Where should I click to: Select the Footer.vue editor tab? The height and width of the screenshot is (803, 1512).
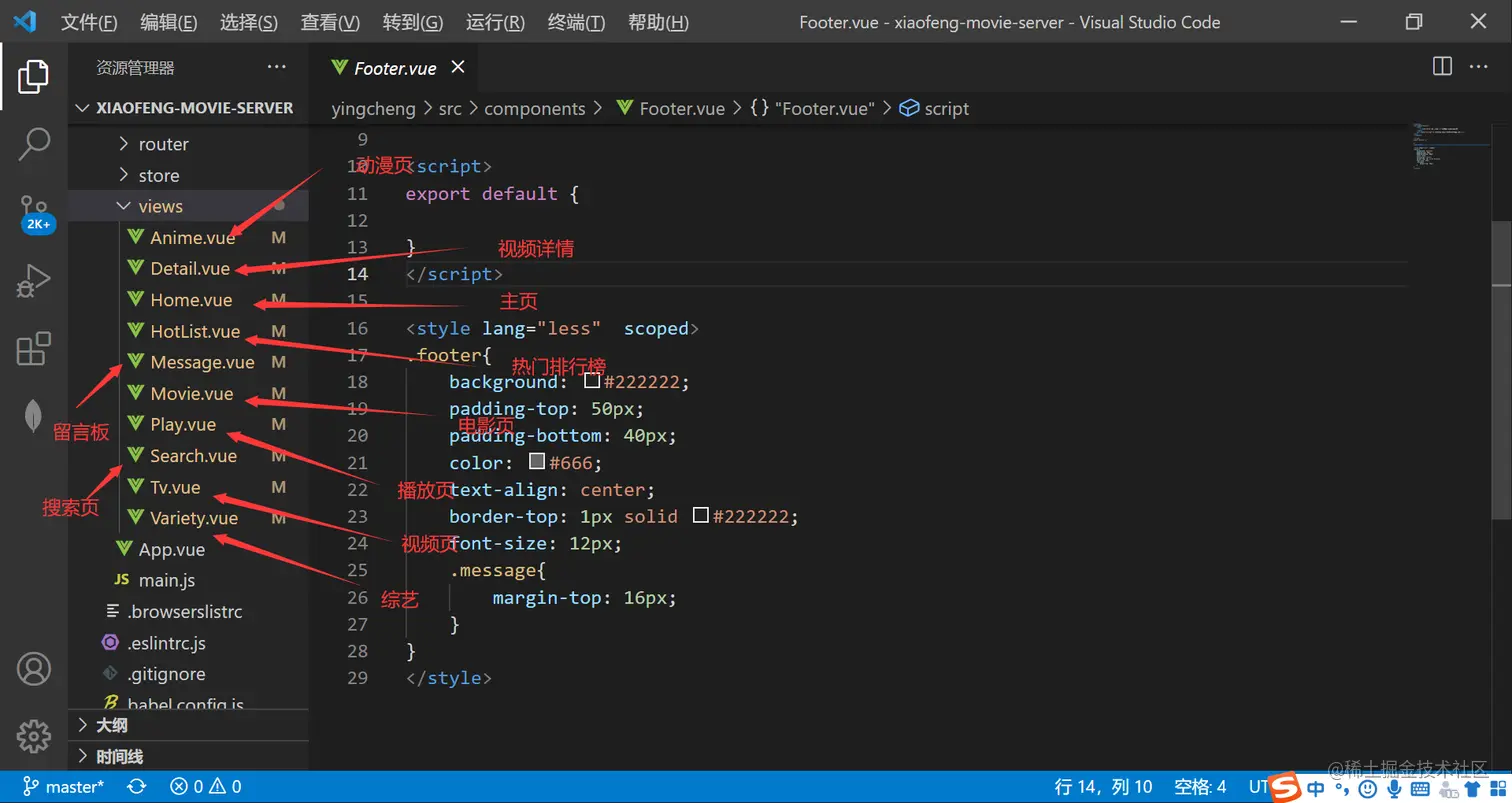tap(393, 67)
